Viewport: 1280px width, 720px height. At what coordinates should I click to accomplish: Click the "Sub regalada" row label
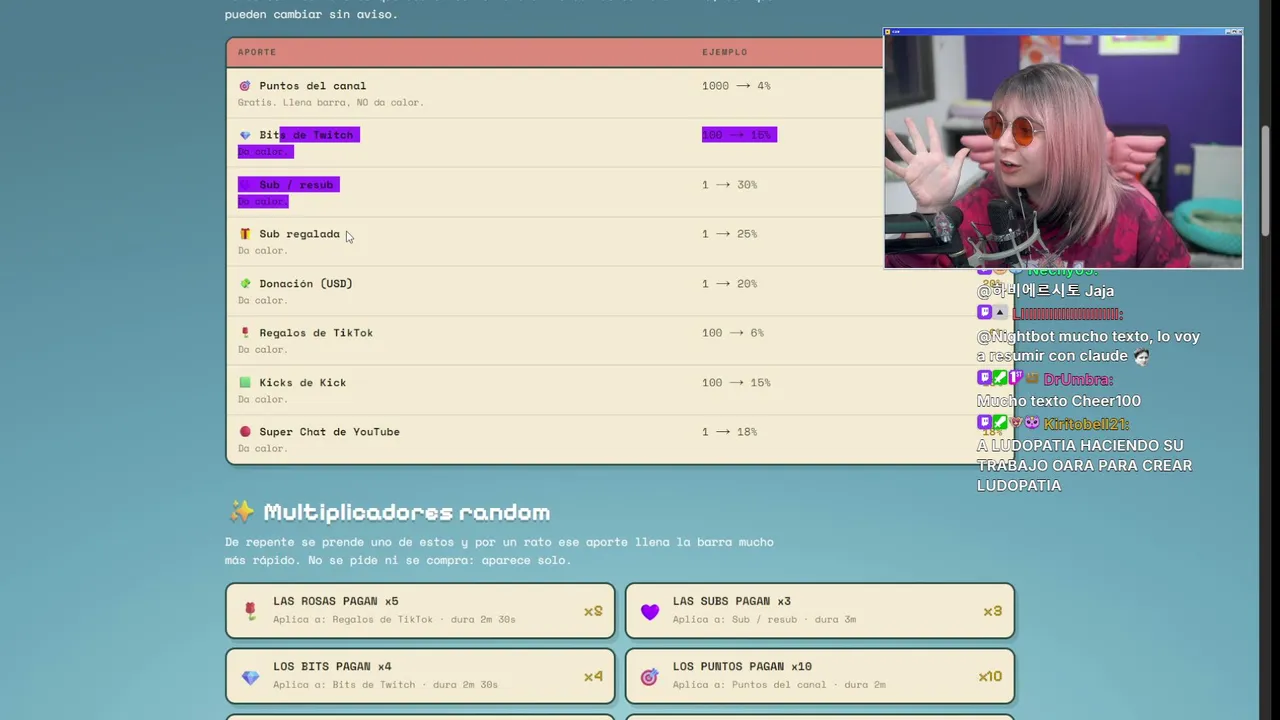(x=299, y=234)
